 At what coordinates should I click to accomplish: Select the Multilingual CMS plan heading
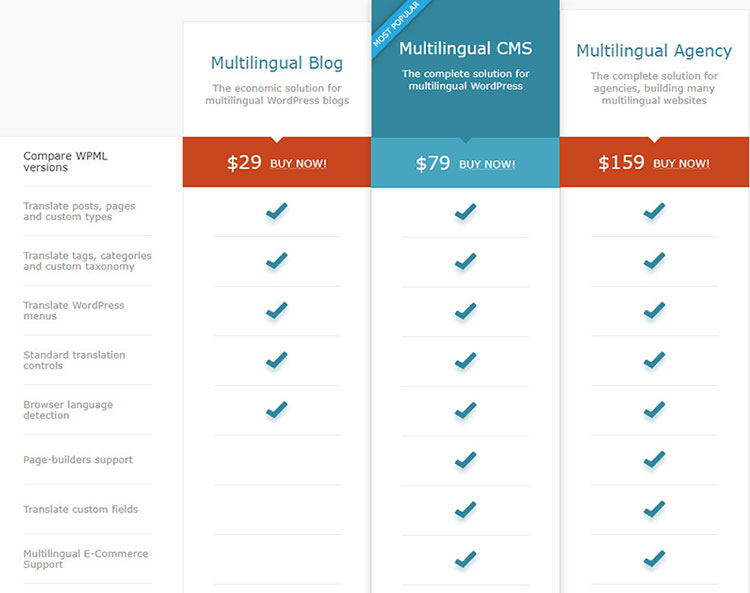[465, 48]
